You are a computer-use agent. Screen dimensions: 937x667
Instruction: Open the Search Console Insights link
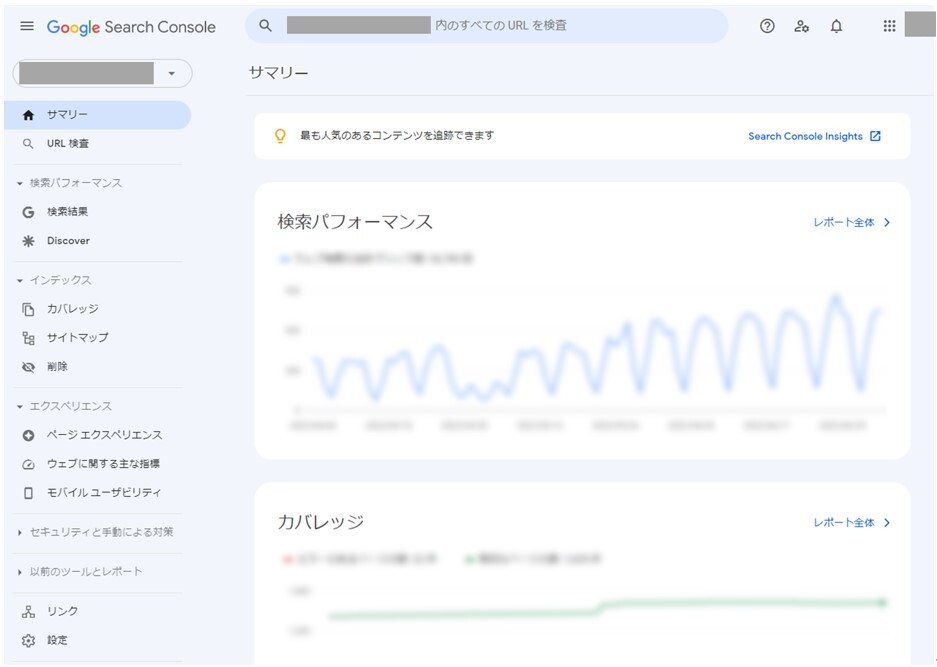coord(813,136)
